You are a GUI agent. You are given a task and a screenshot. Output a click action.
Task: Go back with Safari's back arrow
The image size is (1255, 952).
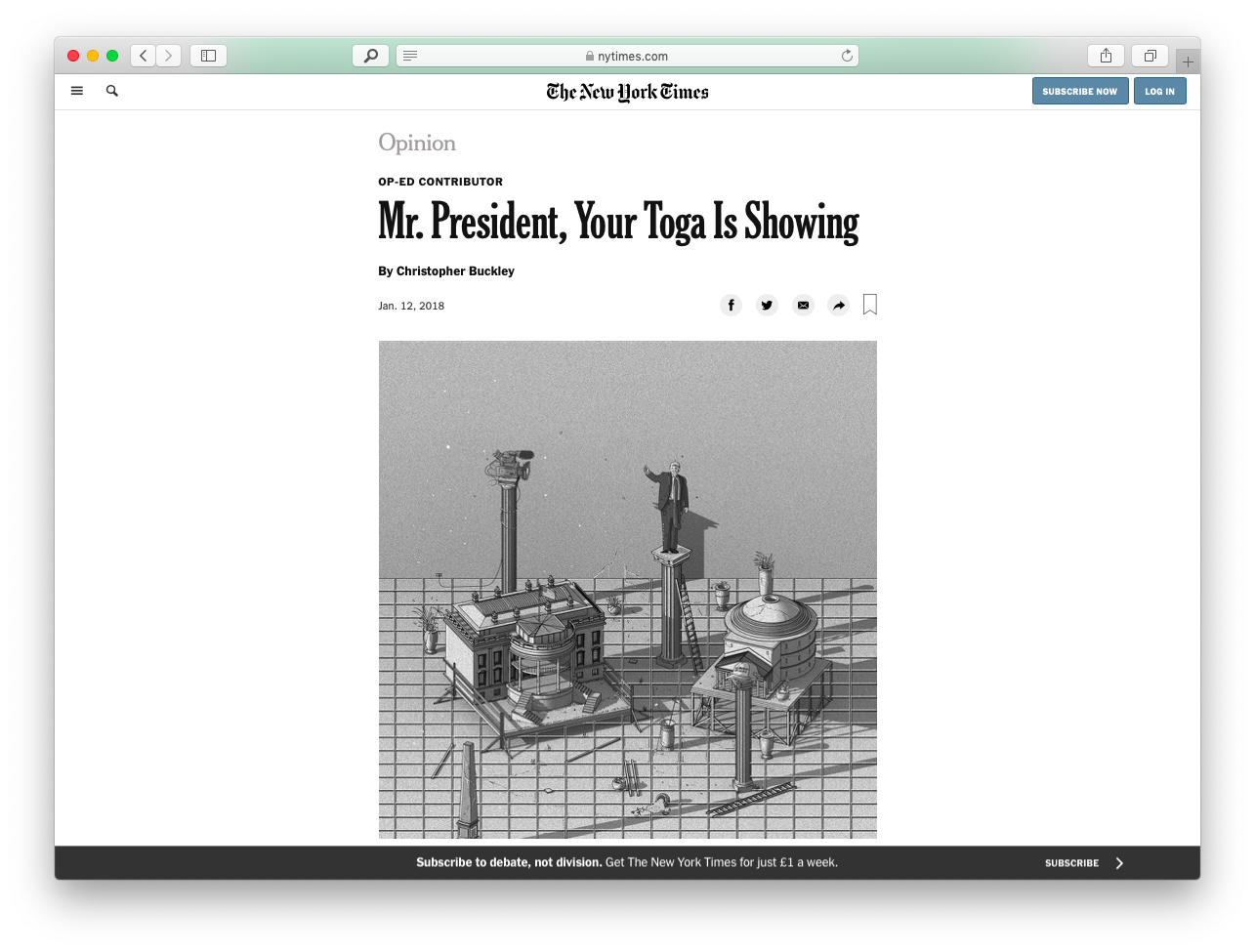click(x=144, y=56)
